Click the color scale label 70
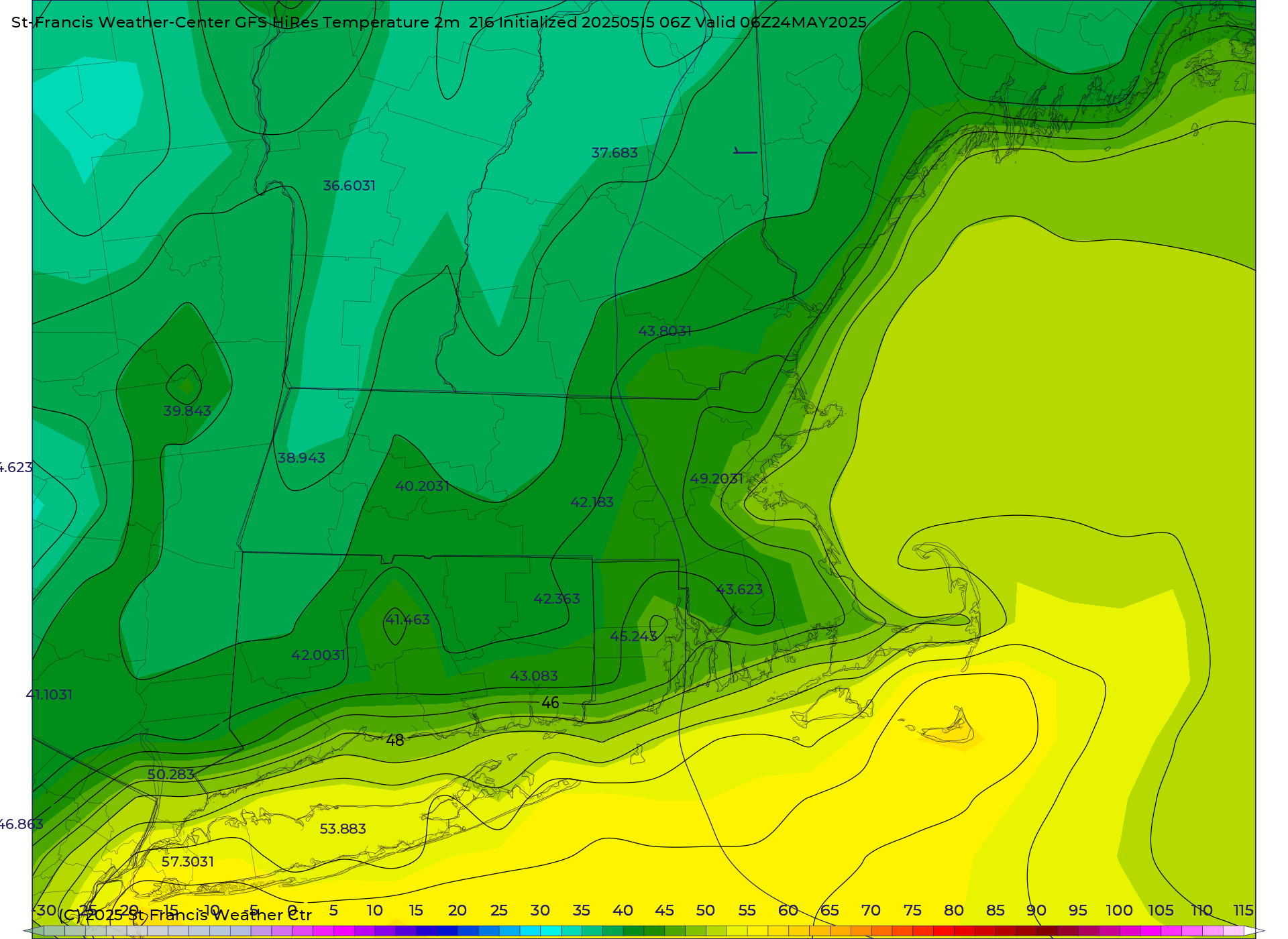The height and width of the screenshot is (939, 1288). click(871, 910)
